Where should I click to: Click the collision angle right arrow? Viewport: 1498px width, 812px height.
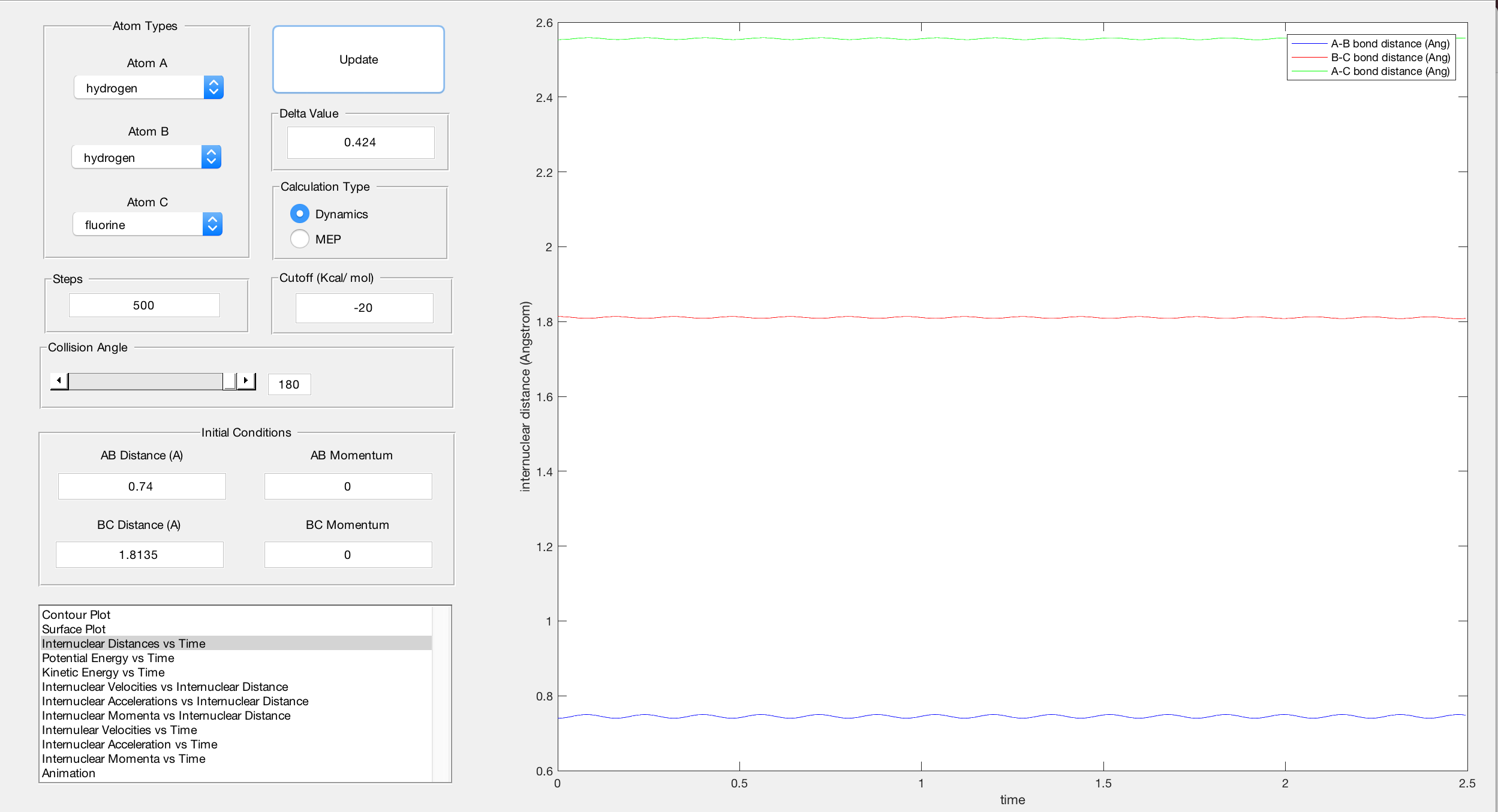tap(246, 381)
